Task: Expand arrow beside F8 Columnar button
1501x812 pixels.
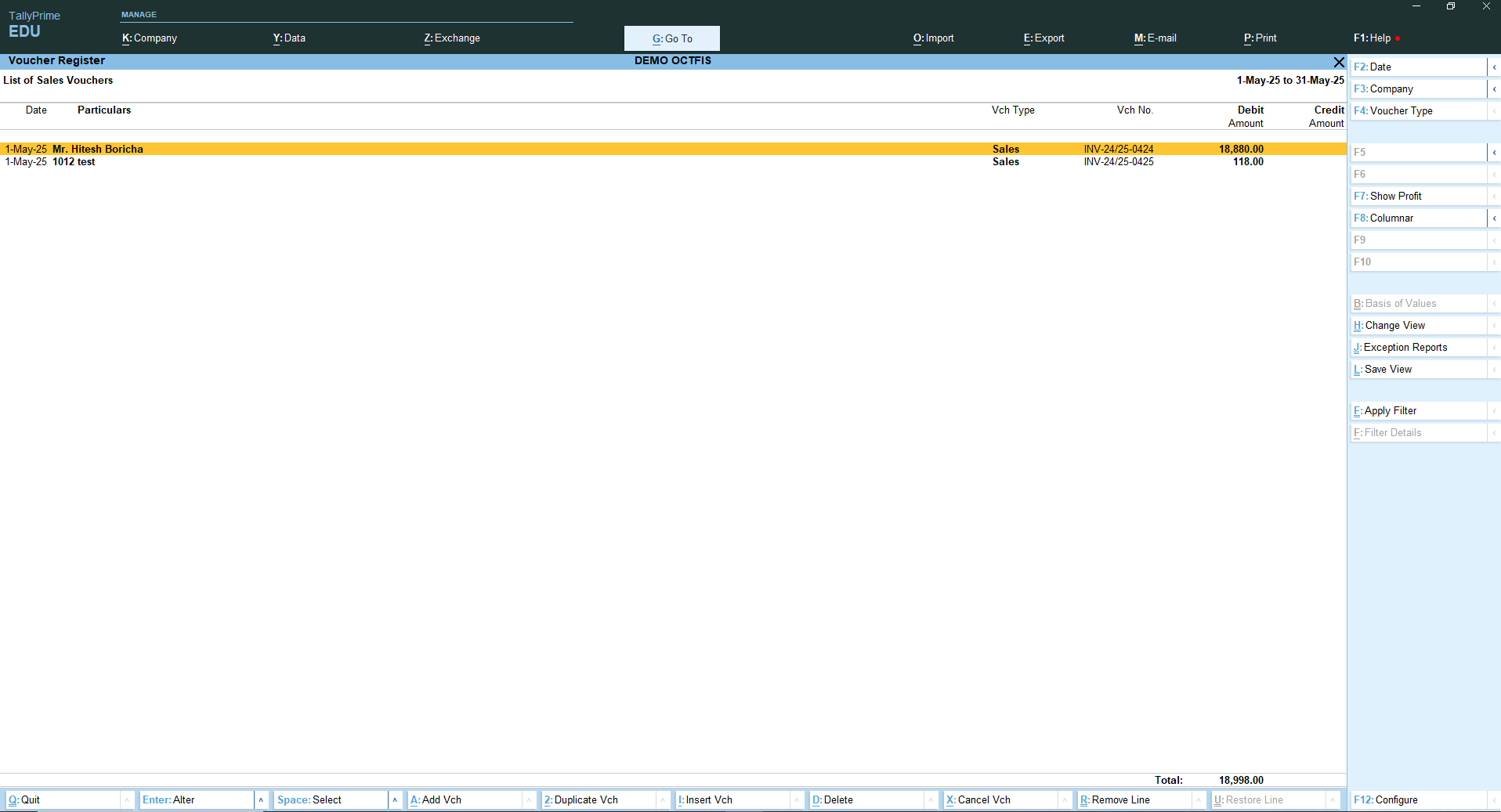Action: 1493,218
